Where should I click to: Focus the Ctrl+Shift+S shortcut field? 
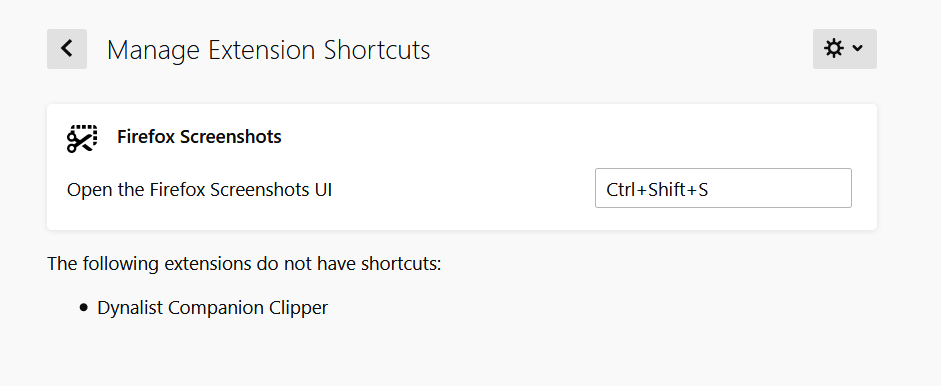click(723, 188)
